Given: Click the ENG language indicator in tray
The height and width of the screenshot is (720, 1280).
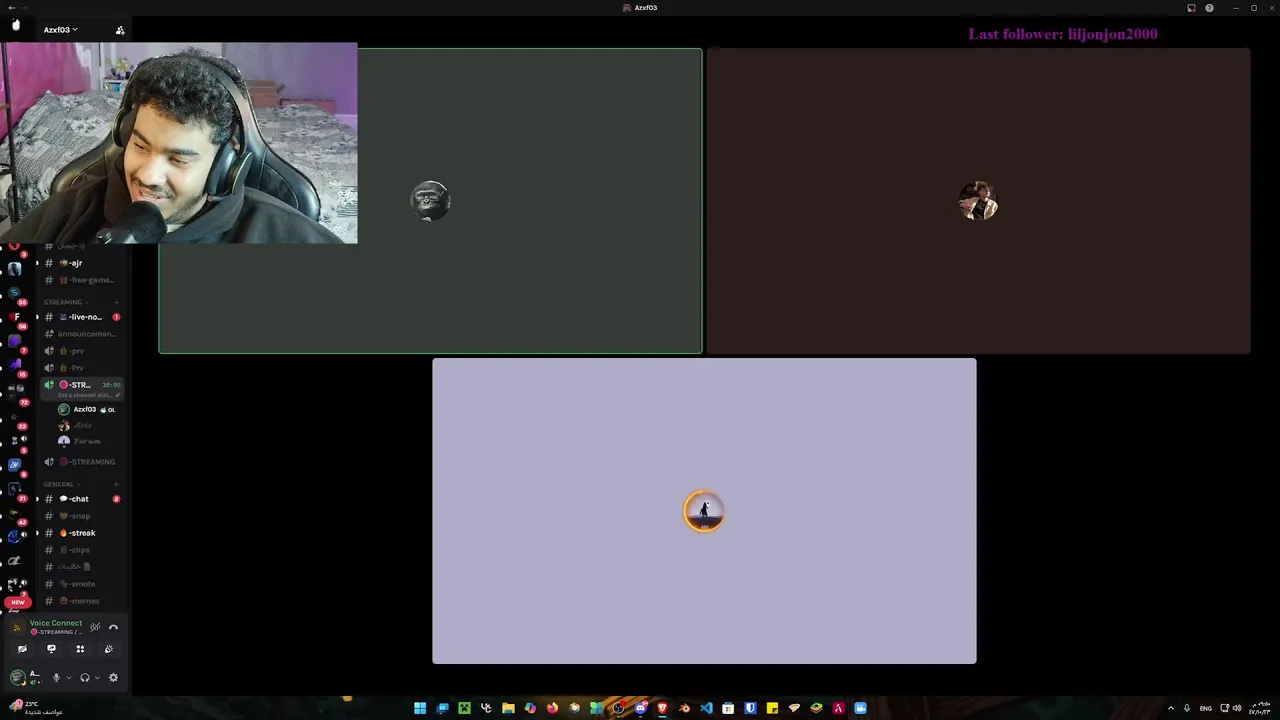Looking at the screenshot, I should point(1206,708).
